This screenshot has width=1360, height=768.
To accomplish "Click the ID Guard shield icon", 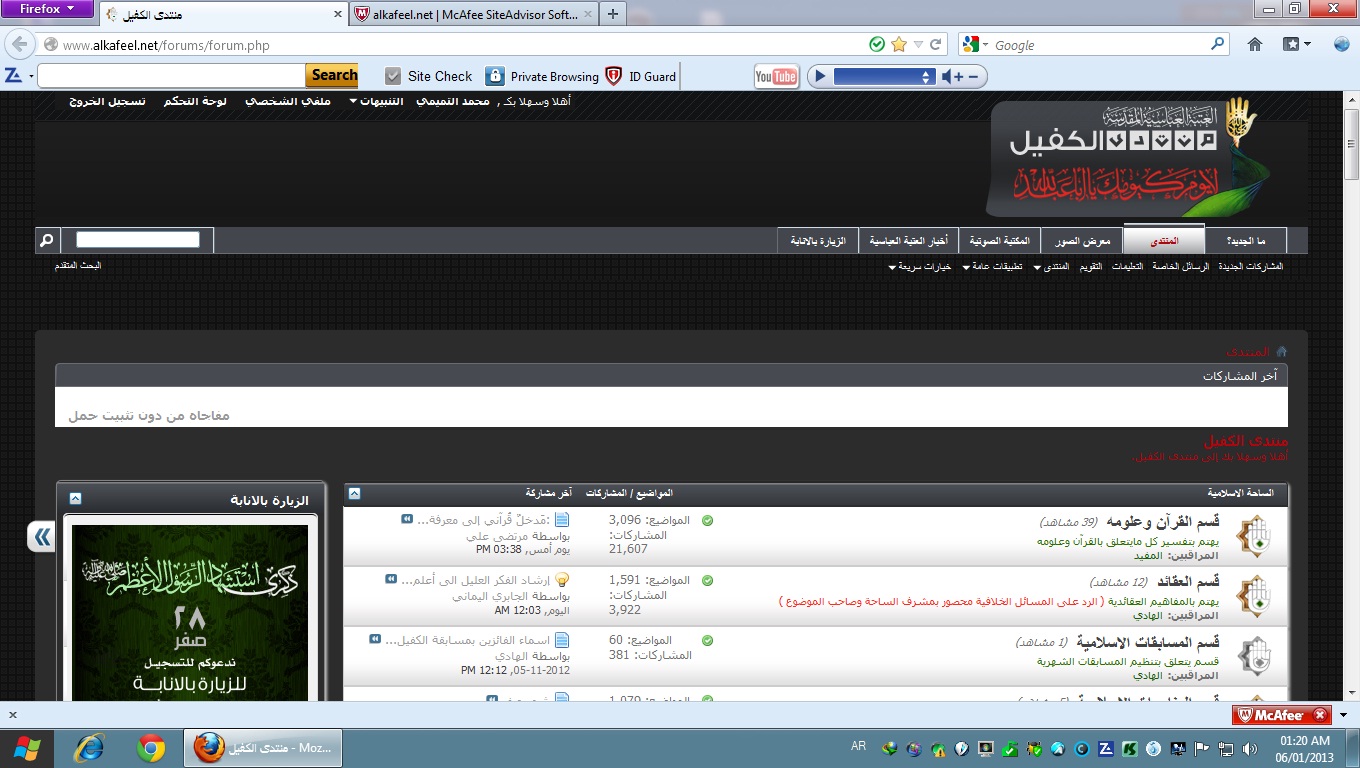I will tap(613, 76).
